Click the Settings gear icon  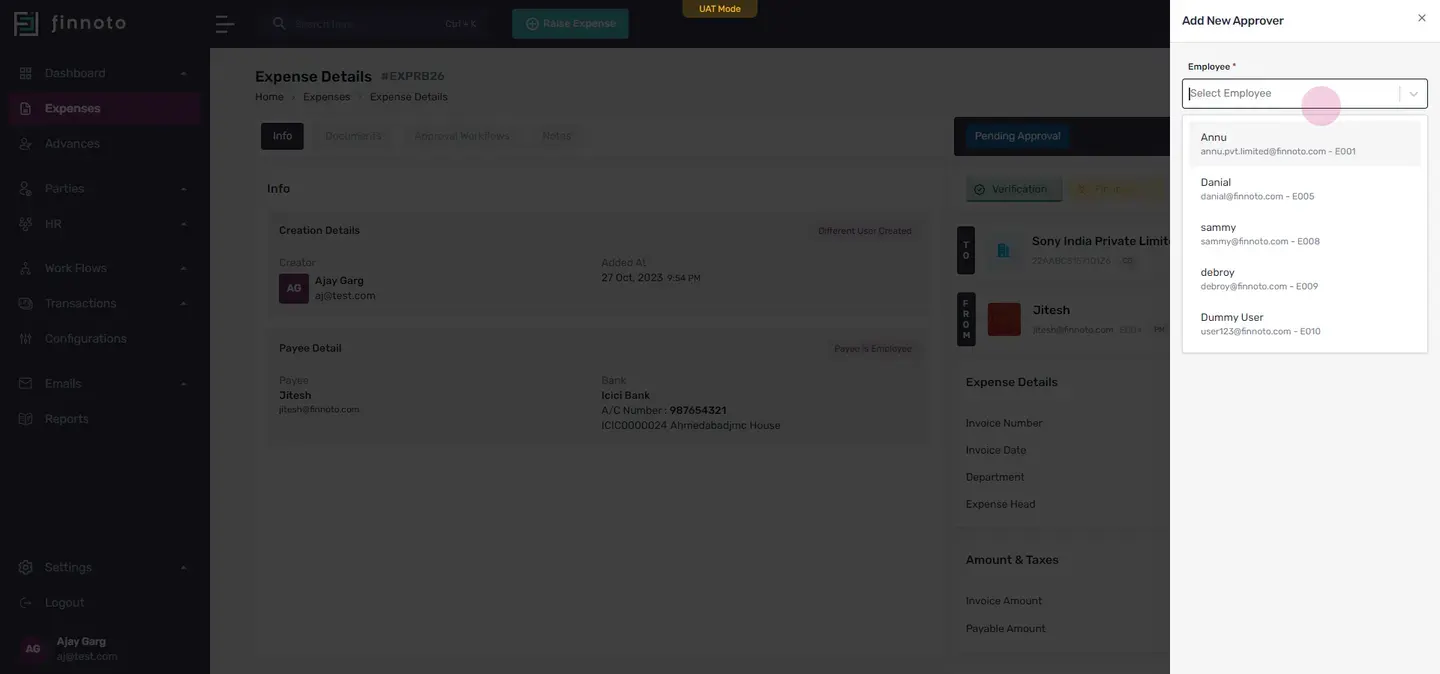click(26, 568)
